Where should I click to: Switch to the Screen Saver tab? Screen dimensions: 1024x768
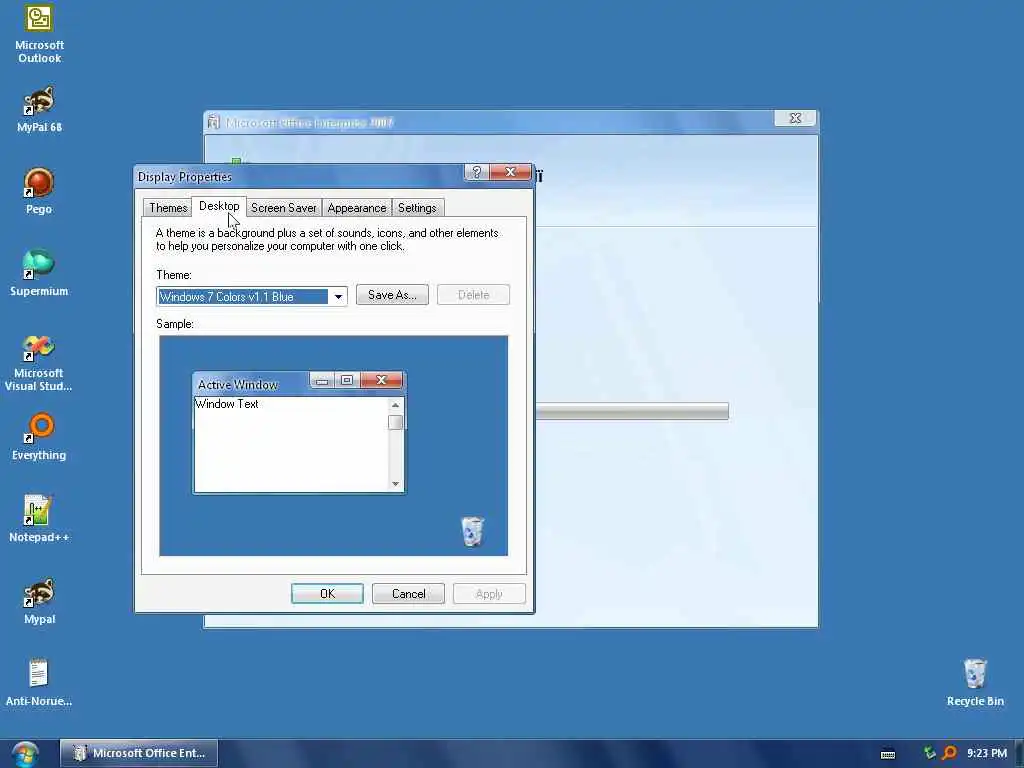point(283,208)
